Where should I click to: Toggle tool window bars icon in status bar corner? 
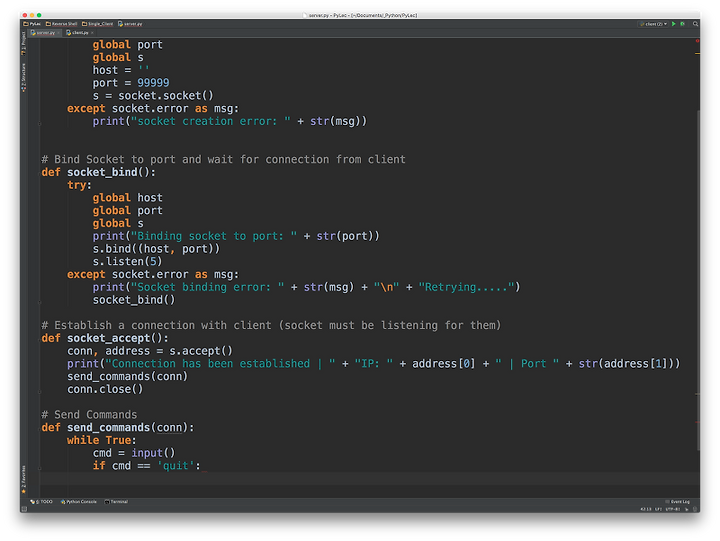click(24, 509)
